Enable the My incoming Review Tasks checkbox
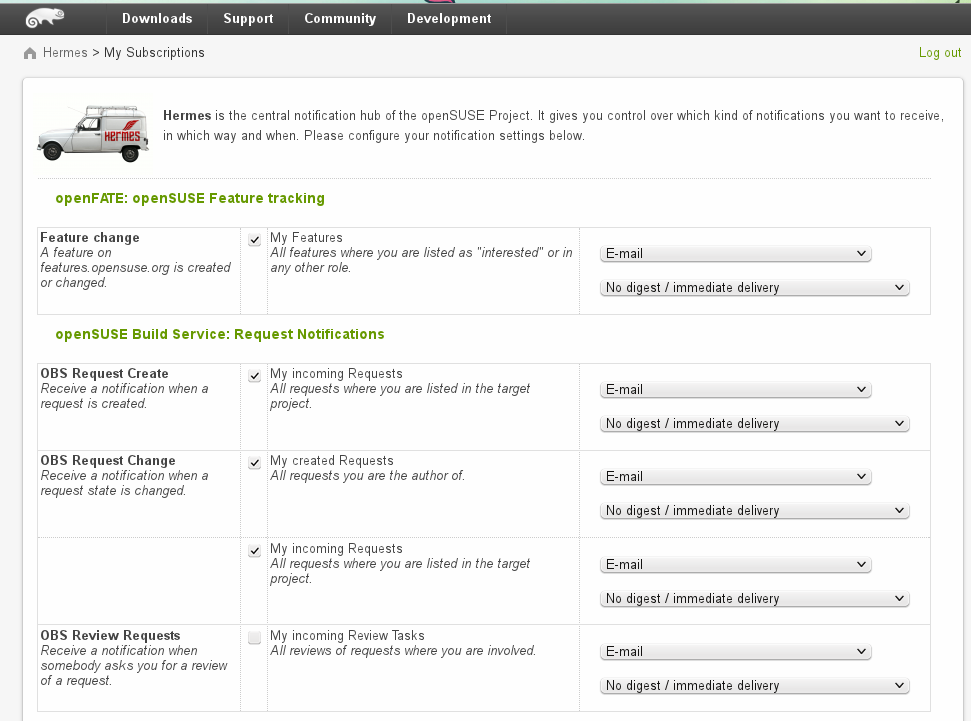971x721 pixels. (255, 637)
